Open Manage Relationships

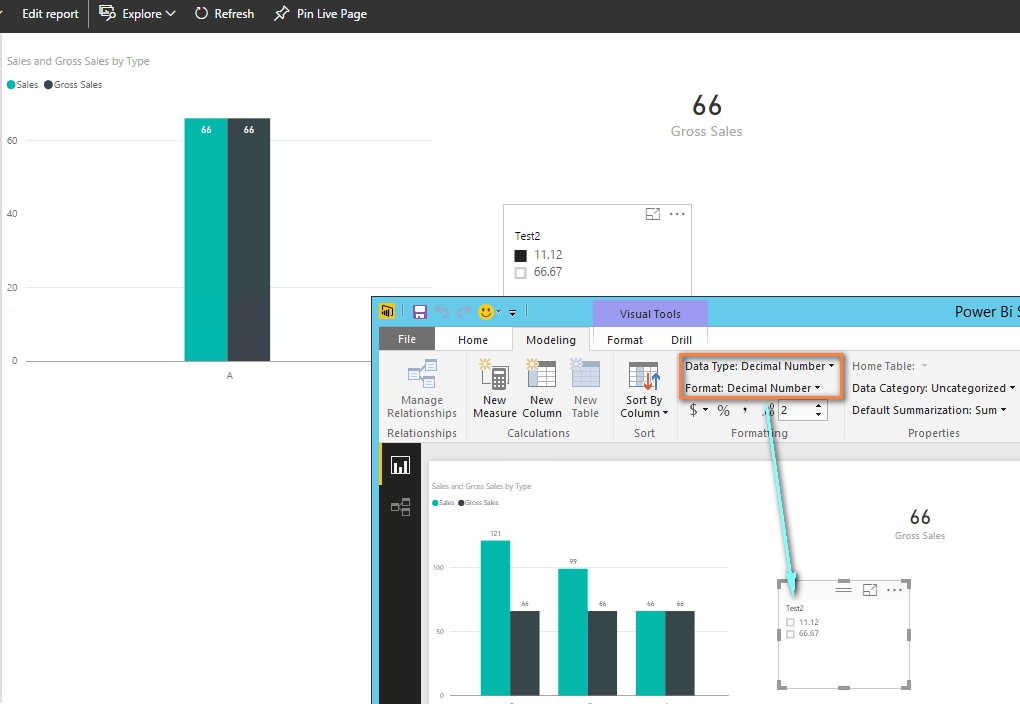(x=422, y=389)
